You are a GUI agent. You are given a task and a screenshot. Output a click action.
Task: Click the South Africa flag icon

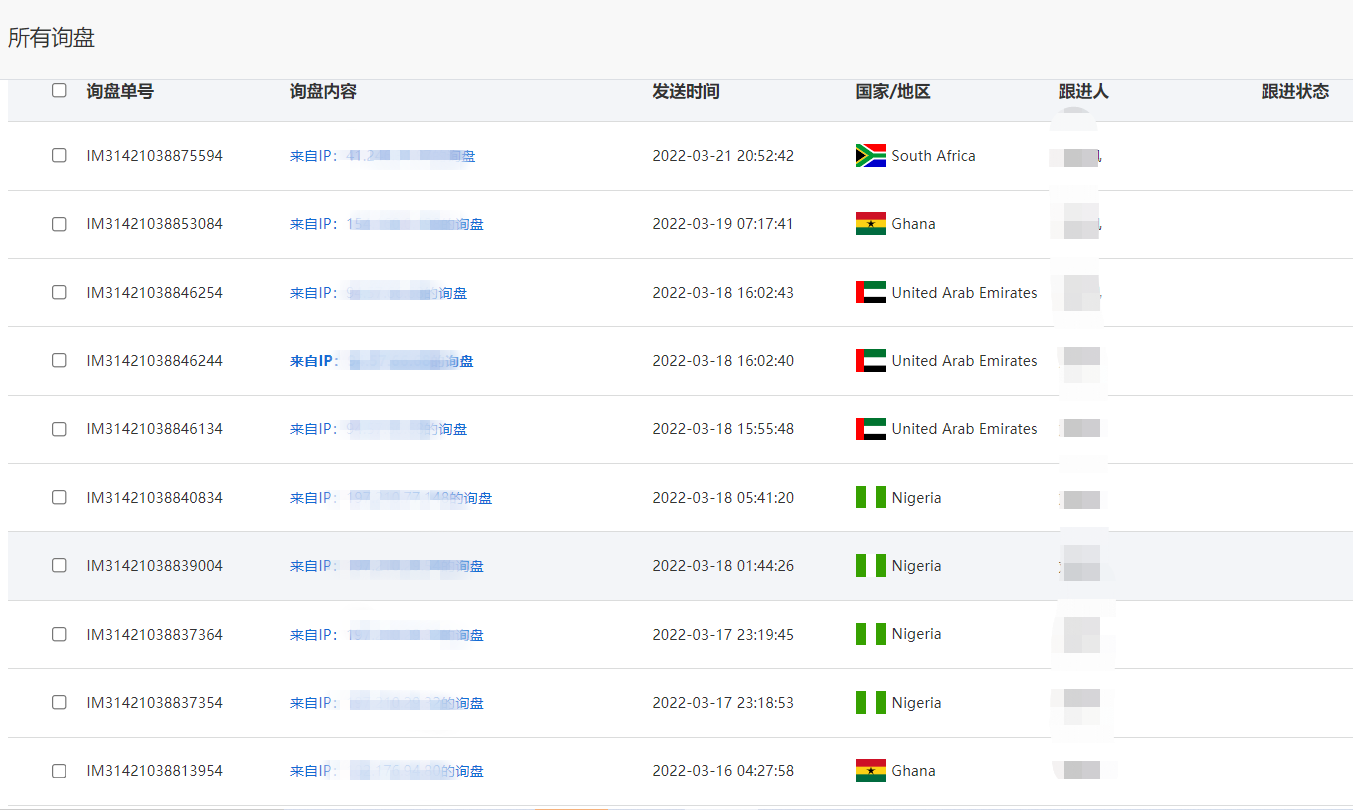pyautogui.click(x=870, y=156)
